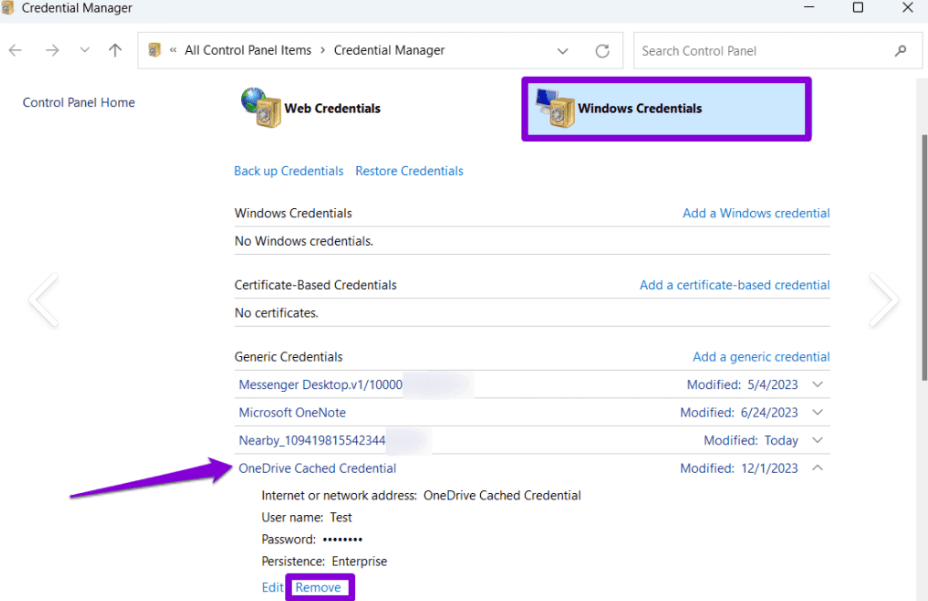This screenshot has height=601, width=928.
Task: Go back using the back arrow
Action: tap(15, 51)
